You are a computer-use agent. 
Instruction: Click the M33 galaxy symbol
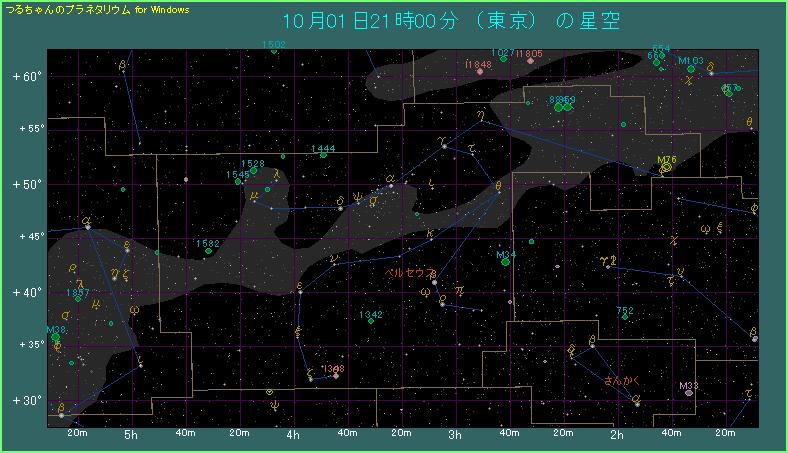pyautogui.click(x=689, y=393)
